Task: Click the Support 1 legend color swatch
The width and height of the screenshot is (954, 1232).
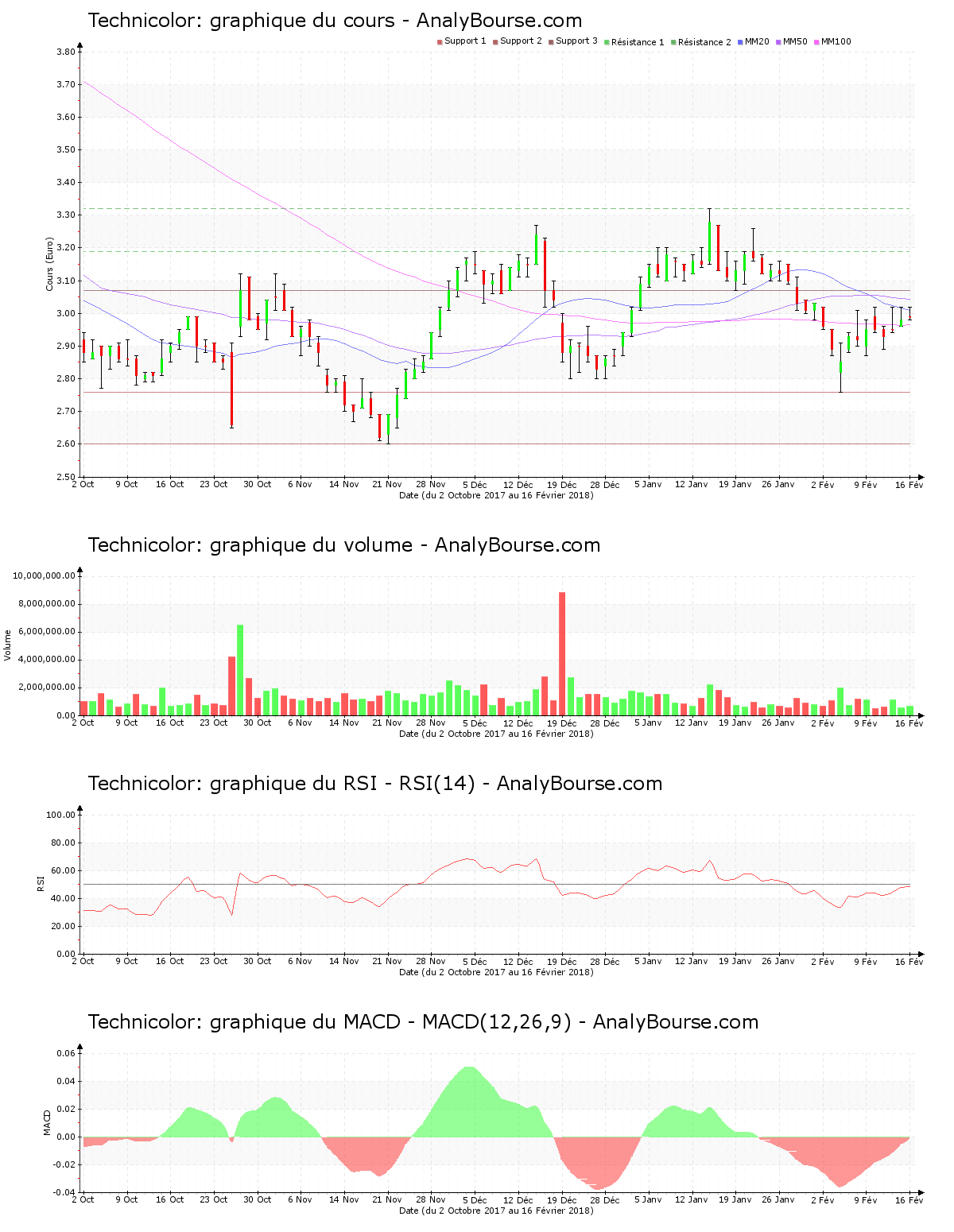Action: click(440, 42)
